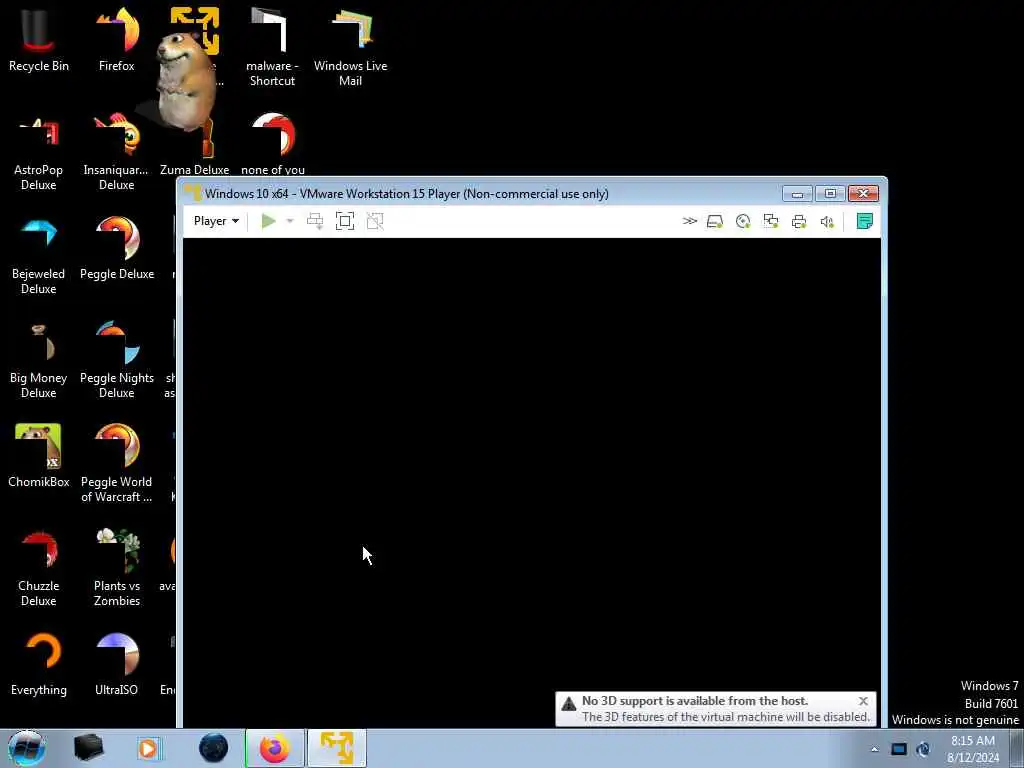Screen dimensions: 1024x768
Task: Select the malware - Shortcut desktop icon
Action: [x=272, y=47]
